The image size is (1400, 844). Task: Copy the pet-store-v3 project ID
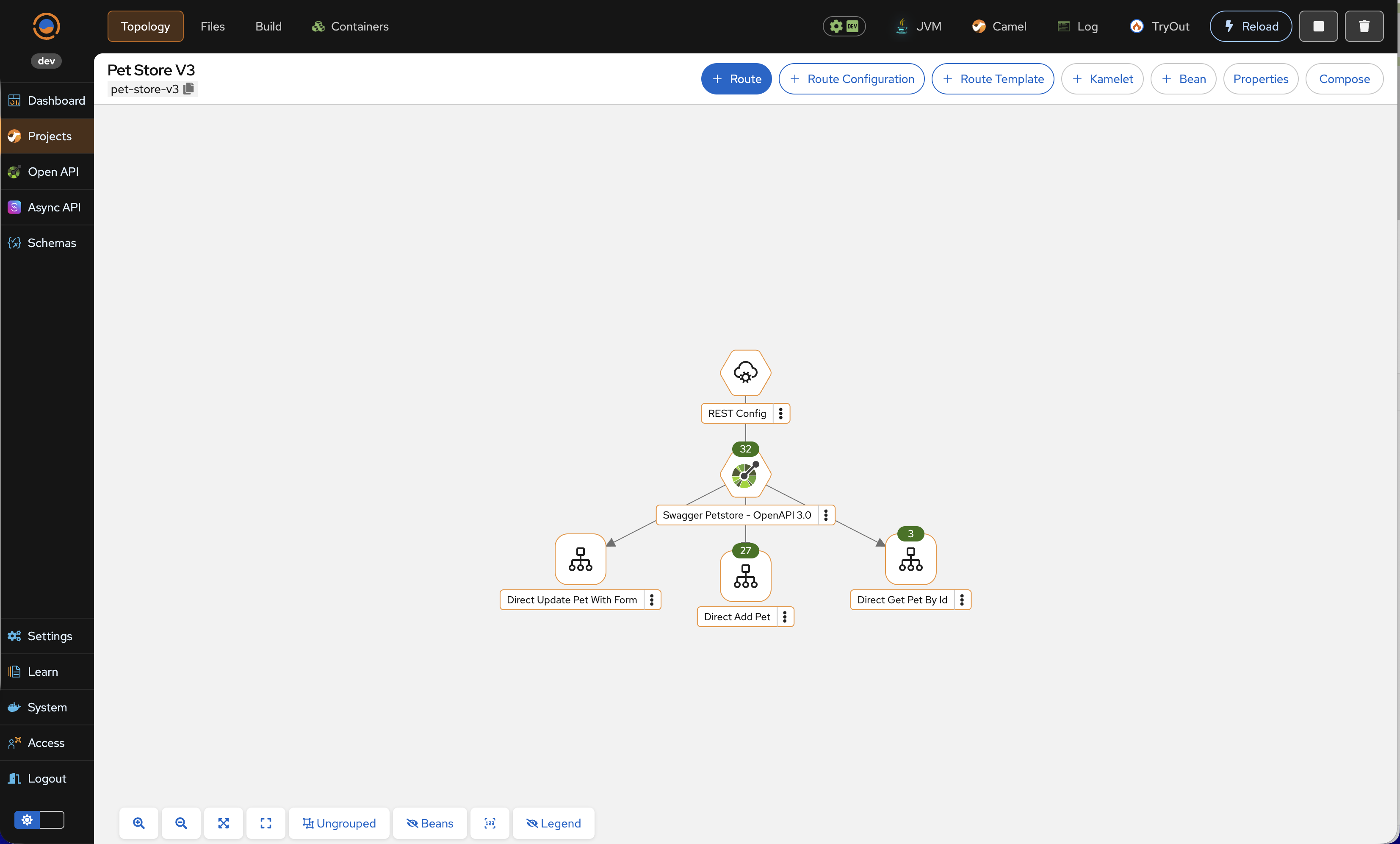coord(189,89)
